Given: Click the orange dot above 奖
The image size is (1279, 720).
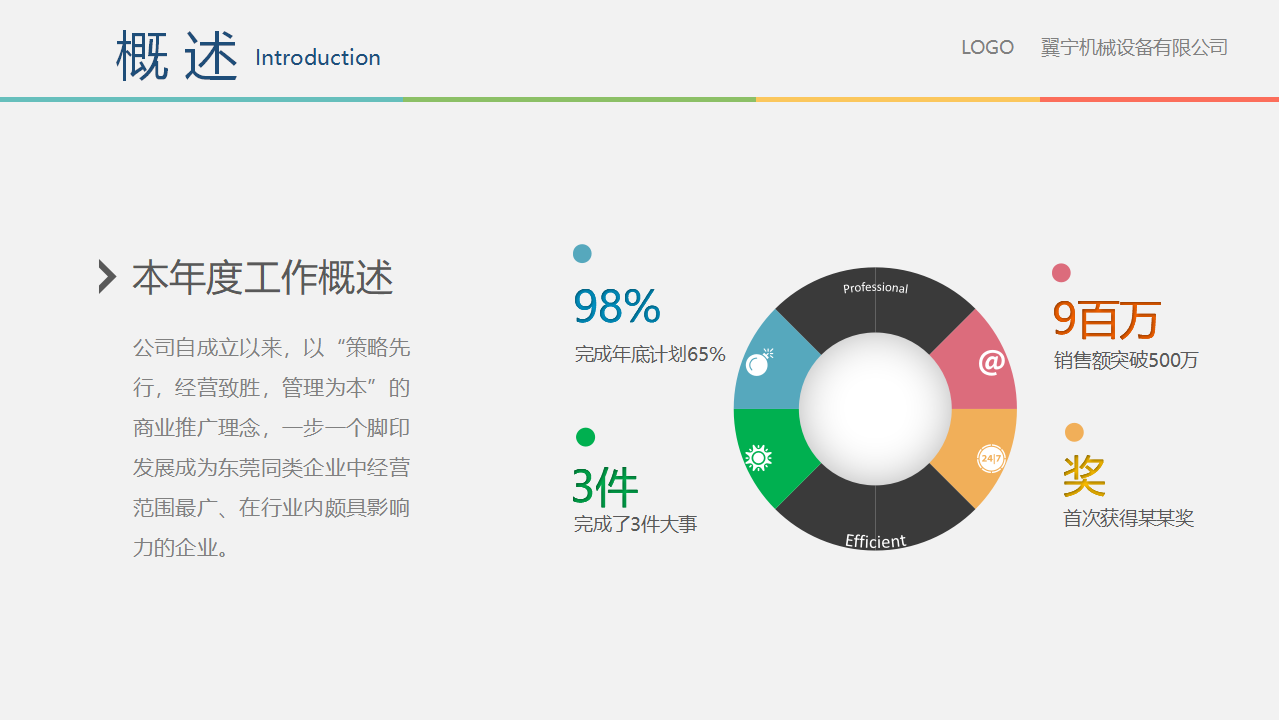Looking at the screenshot, I should (1074, 432).
